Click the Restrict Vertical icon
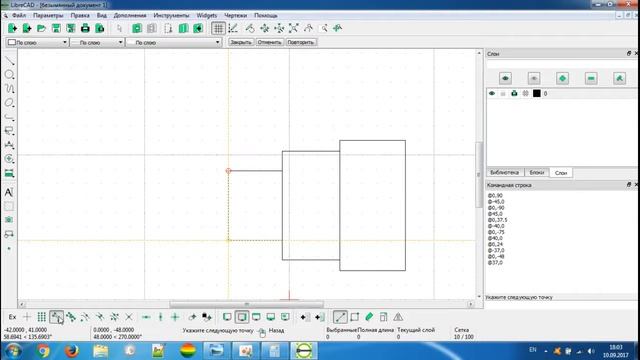This screenshot has height=360, width=640. [160, 317]
